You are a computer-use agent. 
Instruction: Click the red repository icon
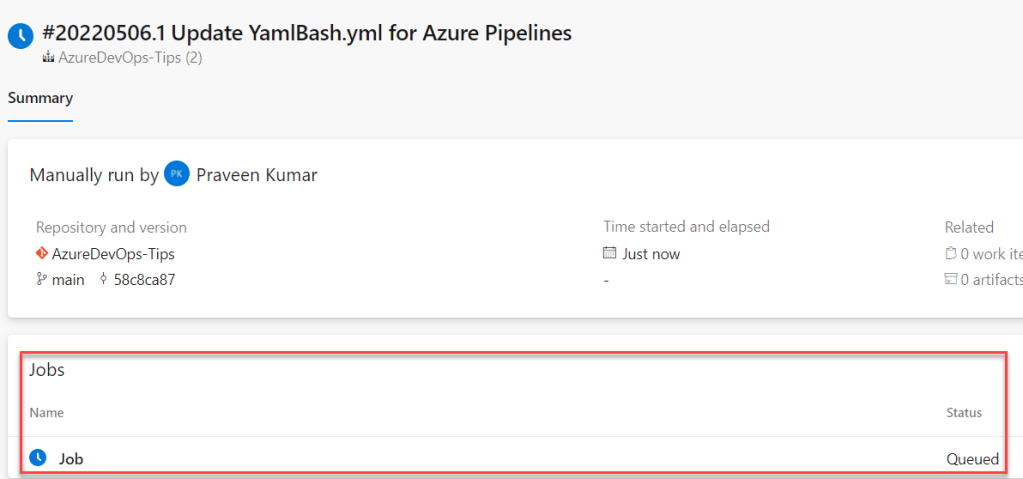coord(42,254)
